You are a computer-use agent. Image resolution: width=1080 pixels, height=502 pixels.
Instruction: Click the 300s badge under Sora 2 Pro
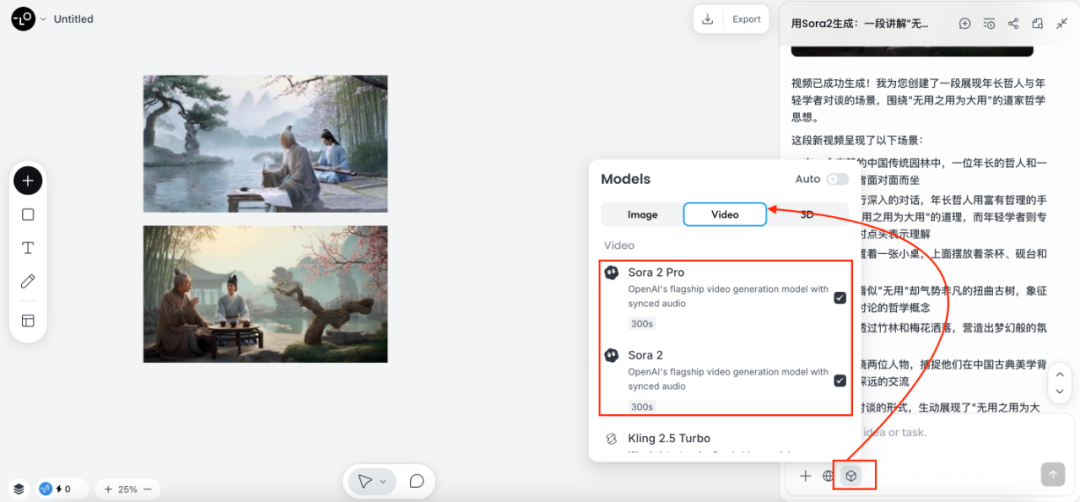tap(641, 324)
